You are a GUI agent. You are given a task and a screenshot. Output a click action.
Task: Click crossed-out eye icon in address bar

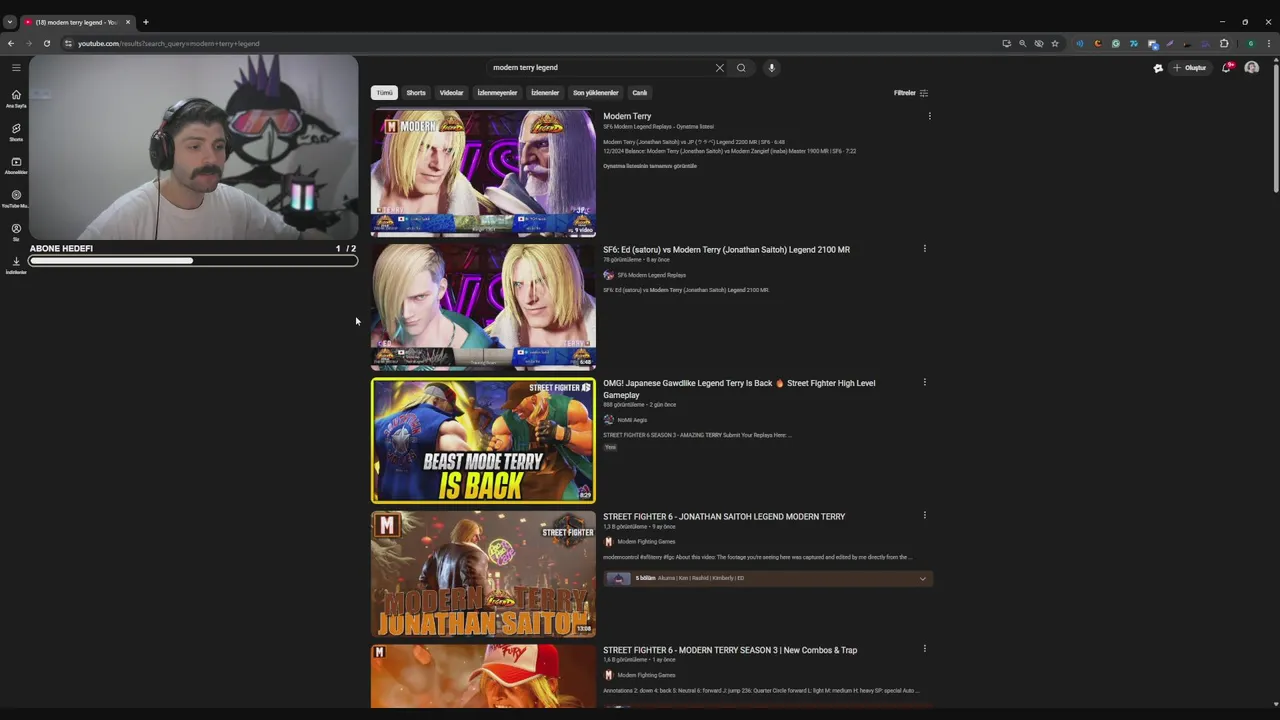(1038, 43)
